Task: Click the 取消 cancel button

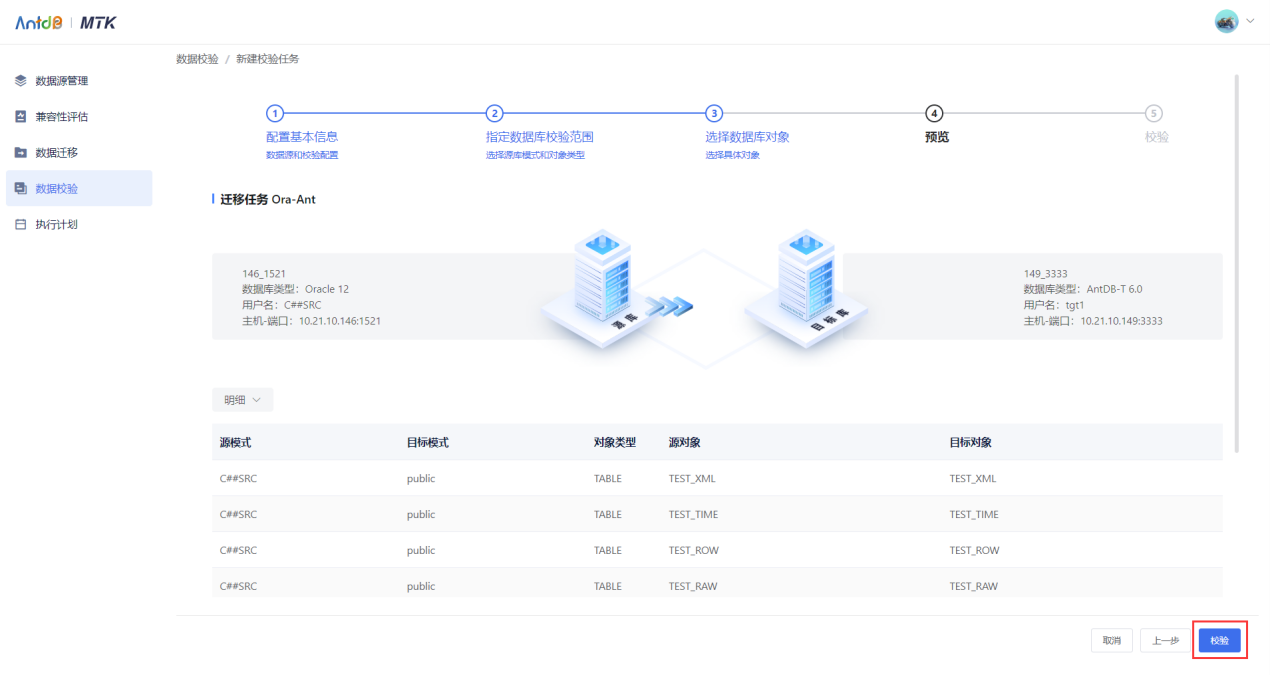Action: click(x=1112, y=640)
